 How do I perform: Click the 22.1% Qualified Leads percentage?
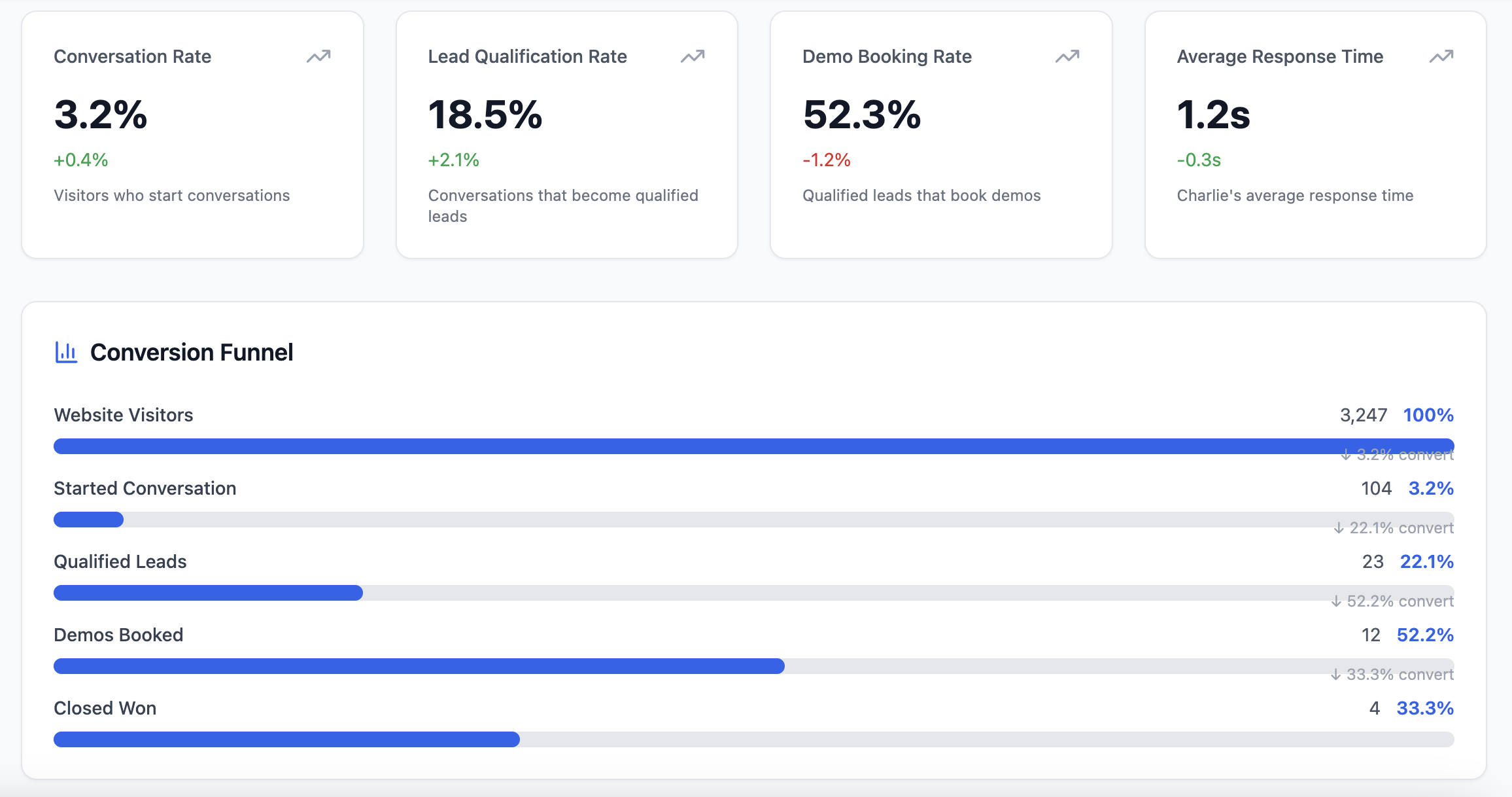pyautogui.click(x=1426, y=561)
